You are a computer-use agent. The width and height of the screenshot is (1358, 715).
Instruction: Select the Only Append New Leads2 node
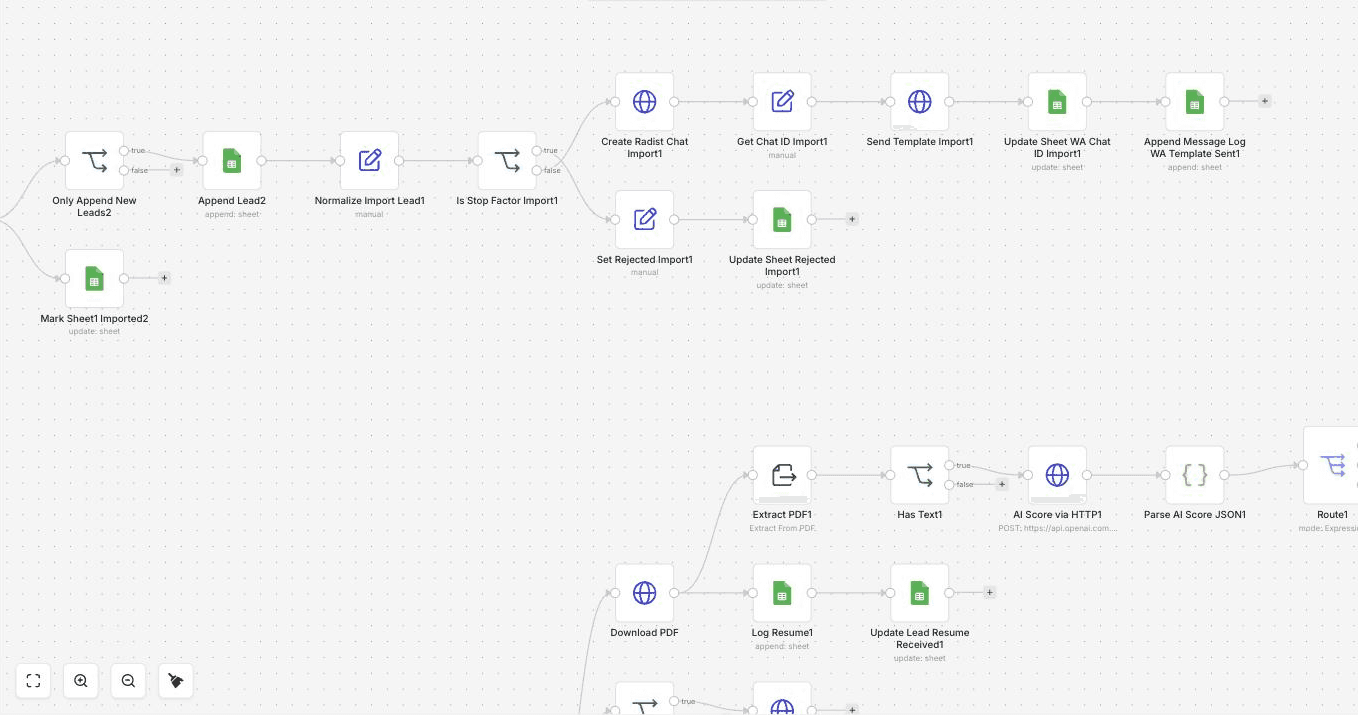(94, 160)
